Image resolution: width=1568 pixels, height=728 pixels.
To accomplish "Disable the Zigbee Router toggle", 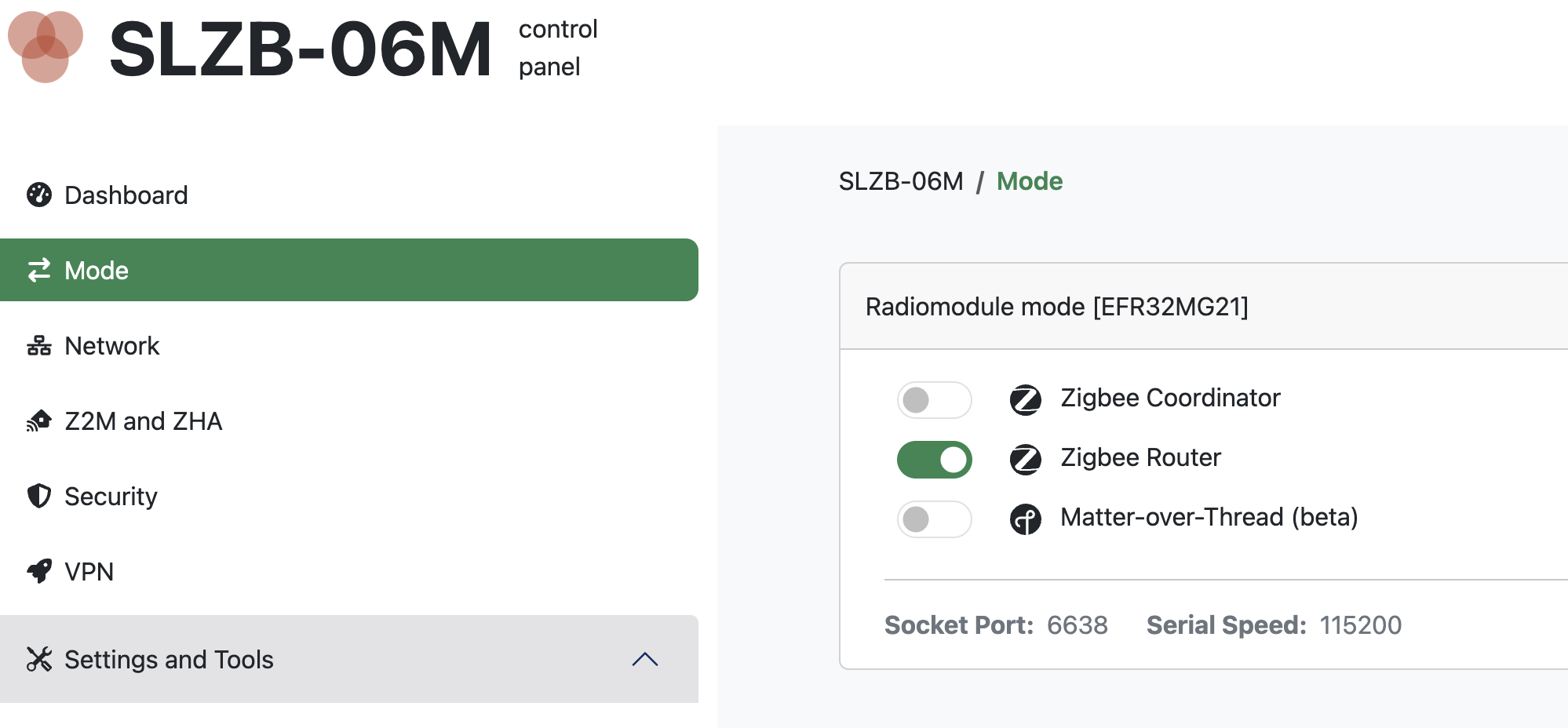I will coord(934,460).
